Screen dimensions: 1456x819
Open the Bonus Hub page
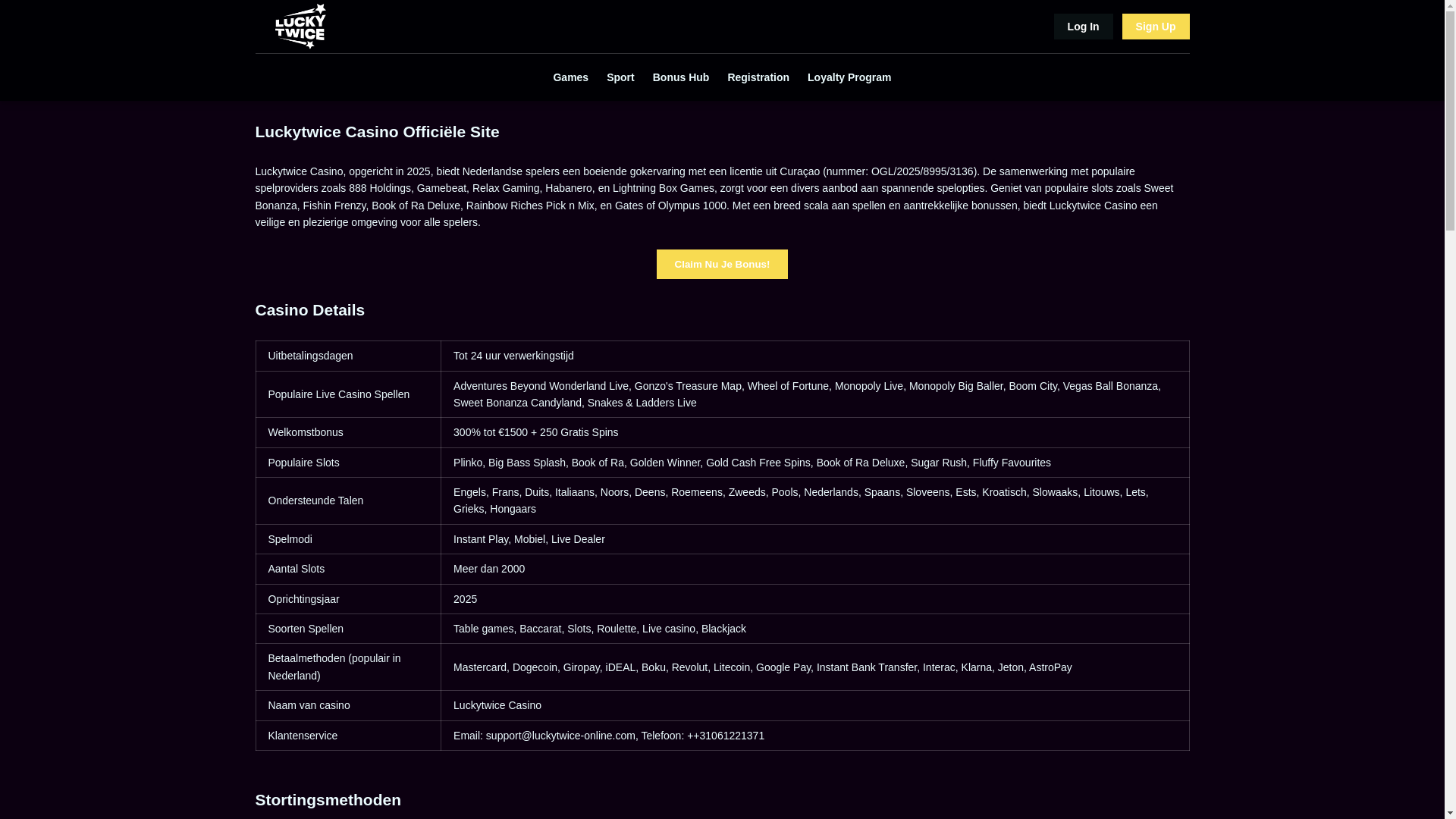tap(681, 77)
